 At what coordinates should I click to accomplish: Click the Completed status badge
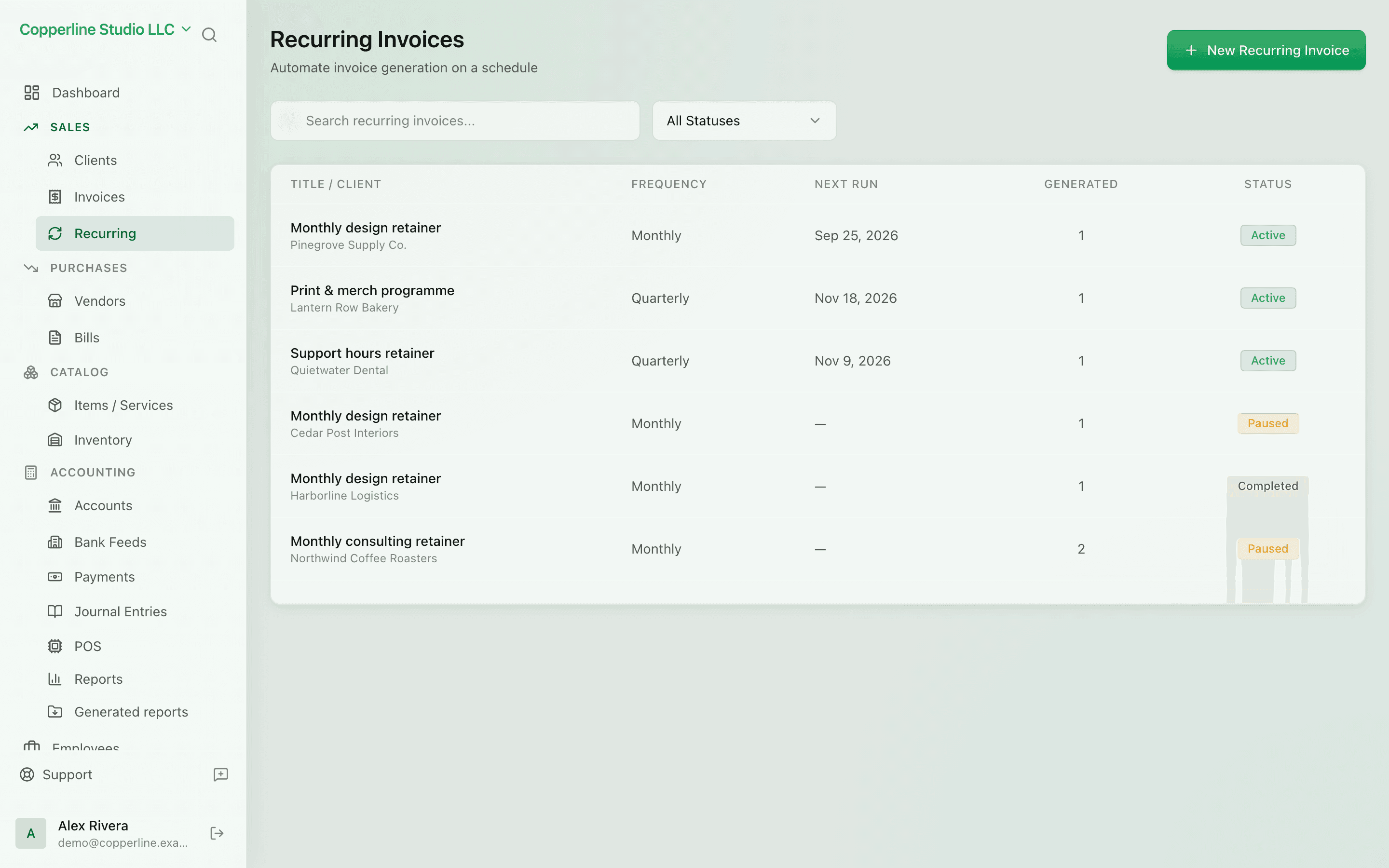click(x=1268, y=486)
